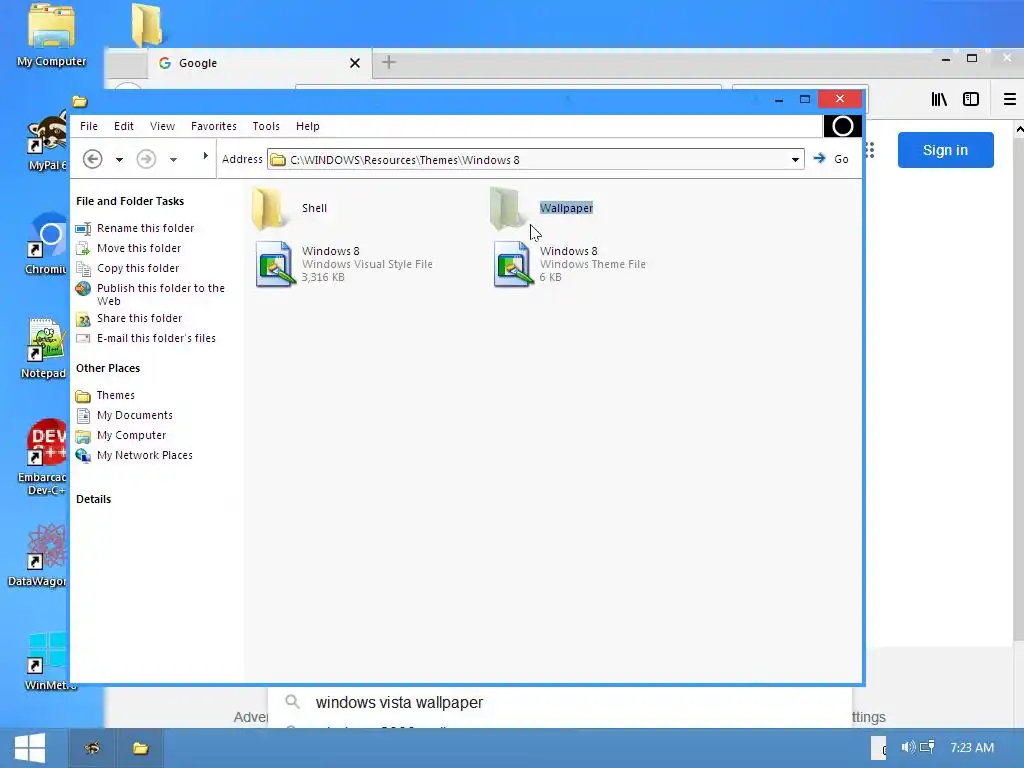This screenshot has height=768, width=1024.
Task: Collapse the File and Folder Tasks section
Action: (x=130, y=201)
